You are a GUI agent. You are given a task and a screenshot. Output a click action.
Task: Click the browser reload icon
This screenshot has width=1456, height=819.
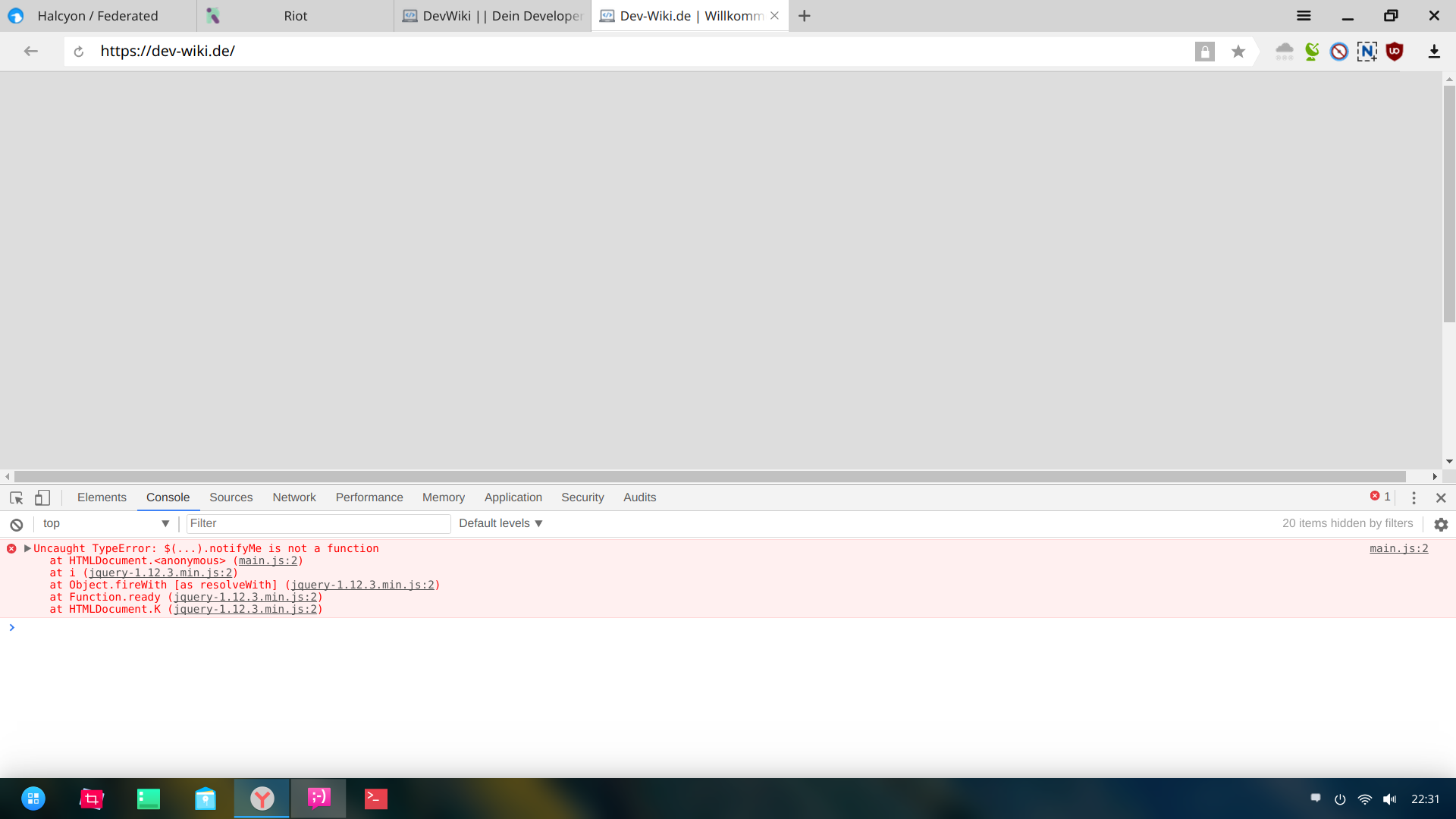tap(79, 52)
